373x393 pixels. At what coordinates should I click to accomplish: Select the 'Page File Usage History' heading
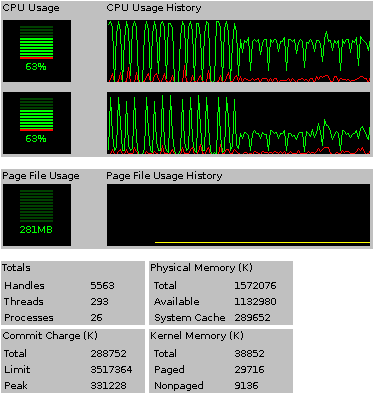164,176
